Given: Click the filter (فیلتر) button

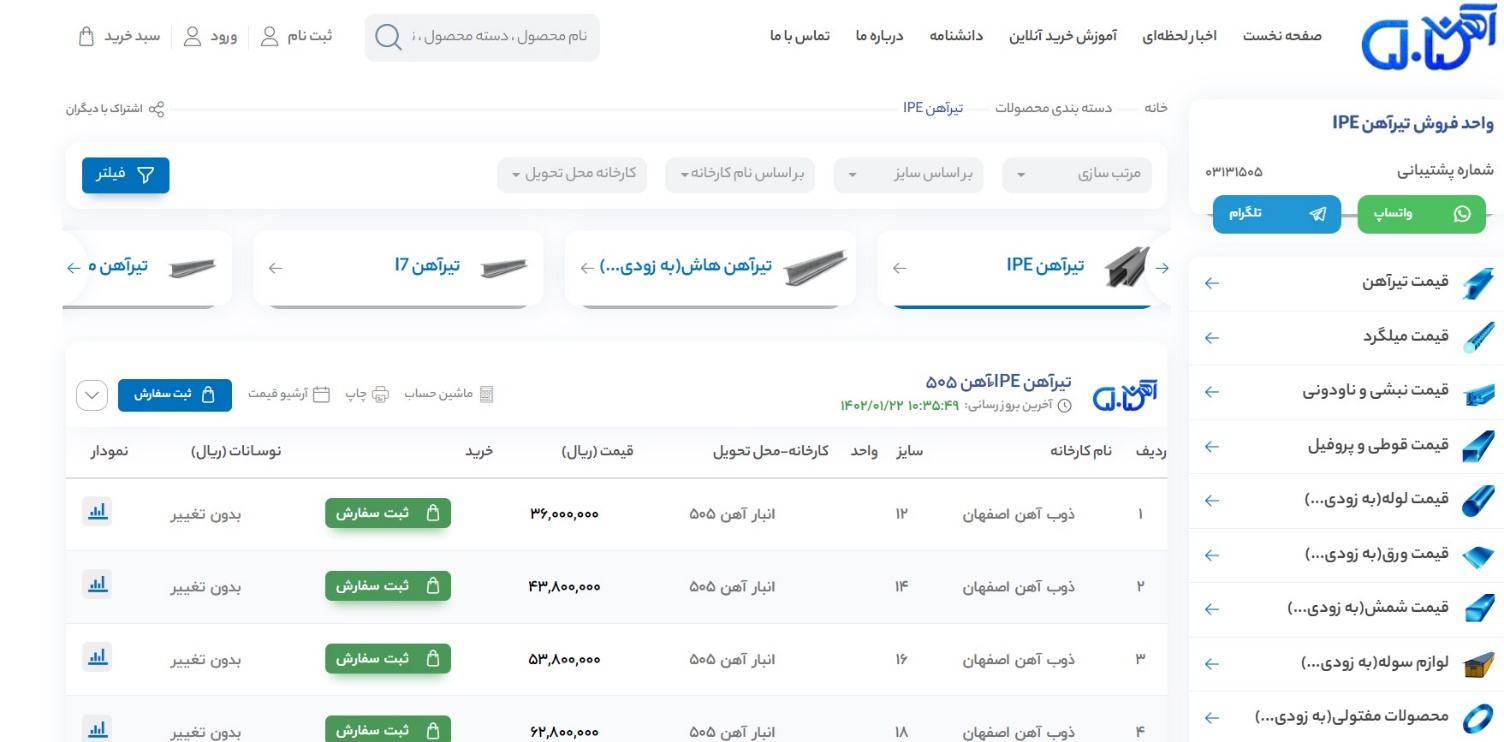Looking at the screenshot, I should 126,175.
